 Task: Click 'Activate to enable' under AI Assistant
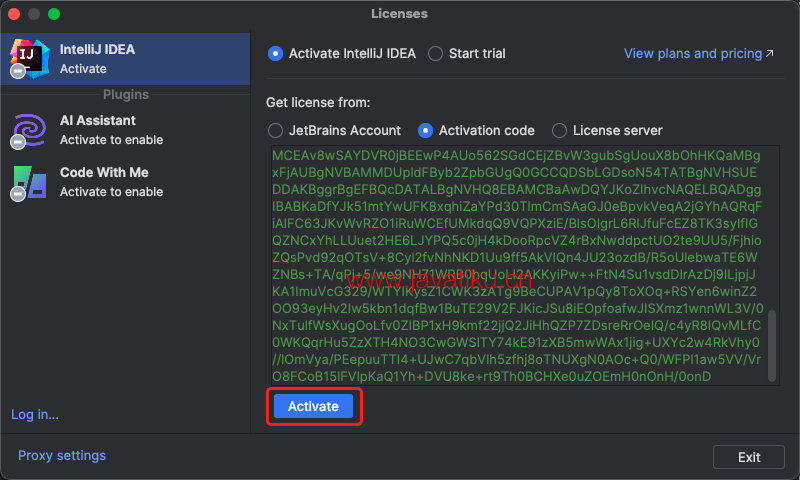click(x=111, y=140)
